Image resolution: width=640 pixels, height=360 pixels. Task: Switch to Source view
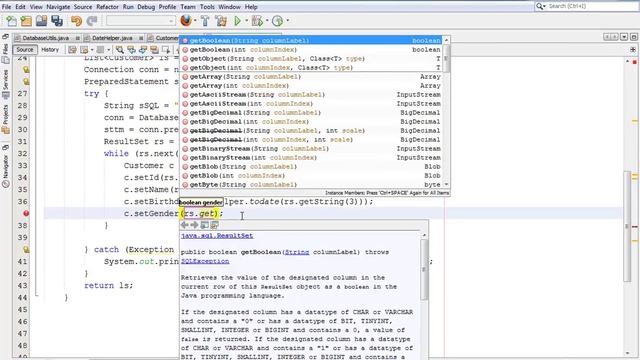coord(25,50)
